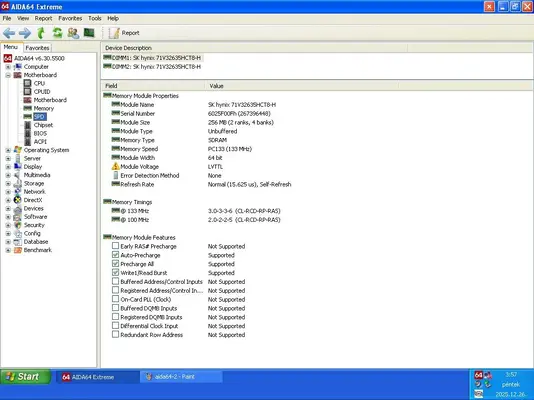Toggle Redundant Row Address checkbox
This screenshot has width=534, height=400.
(x=115, y=334)
